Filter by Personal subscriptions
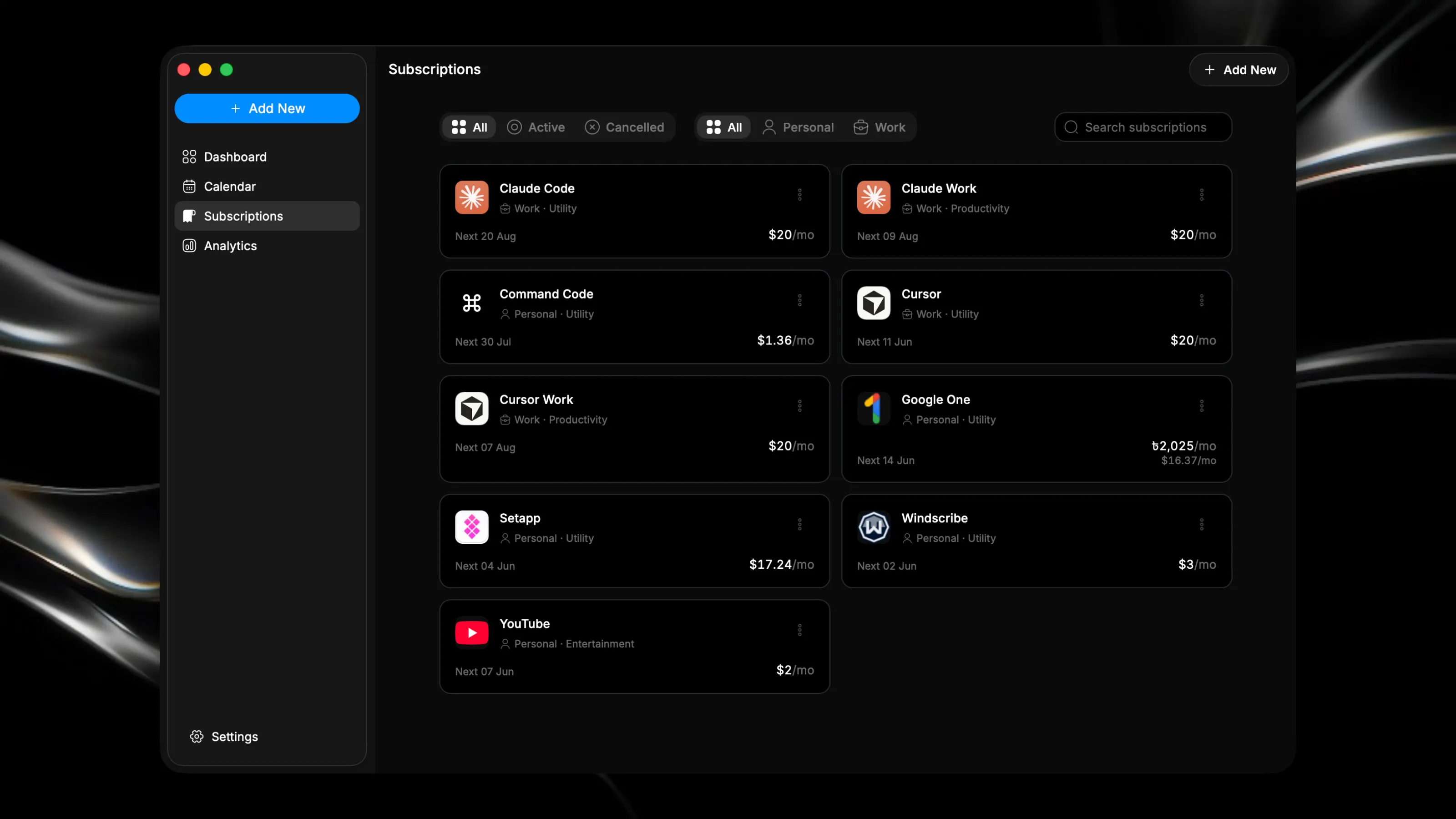Image resolution: width=1456 pixels, height=819 pixels. point(798,127)
